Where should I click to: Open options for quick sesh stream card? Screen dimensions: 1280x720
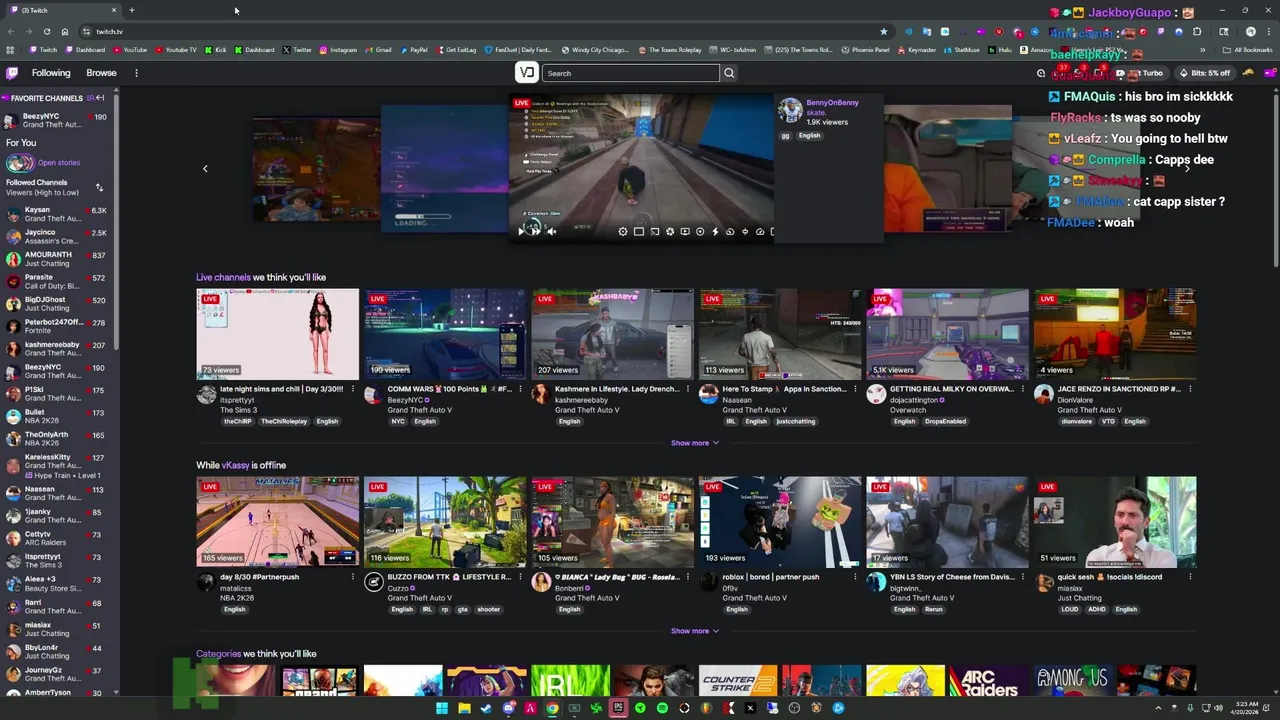tap(1190, 577)
